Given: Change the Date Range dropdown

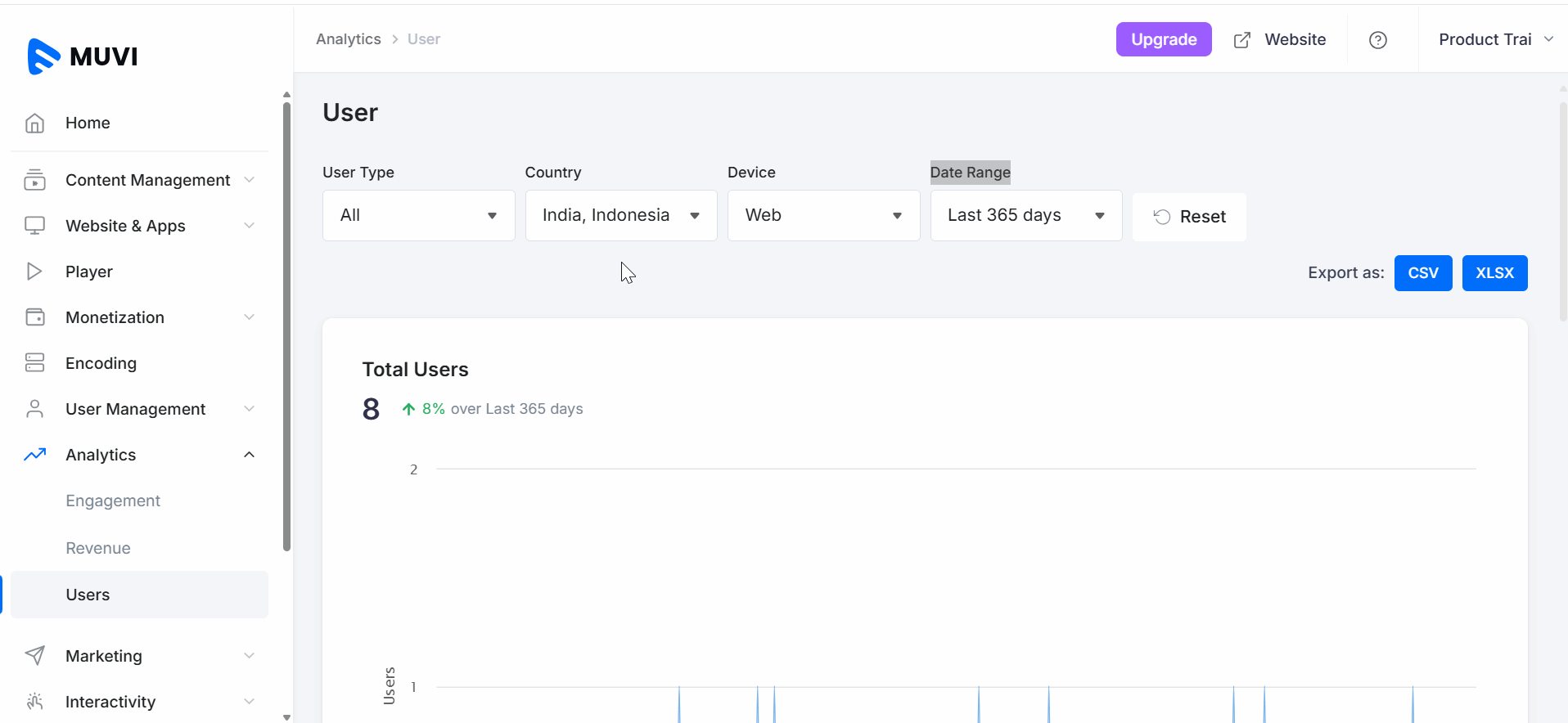Looking at the screenshot, I should pyautogui.click(x=1025, y=216).
